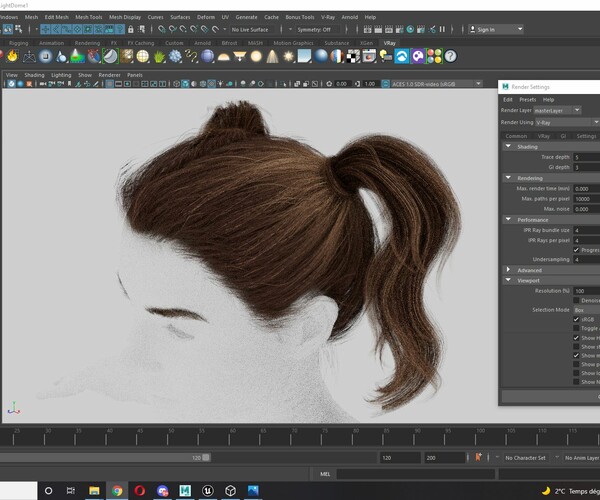
Task: Collapse the Viewport section
Action: pos(509,280)
